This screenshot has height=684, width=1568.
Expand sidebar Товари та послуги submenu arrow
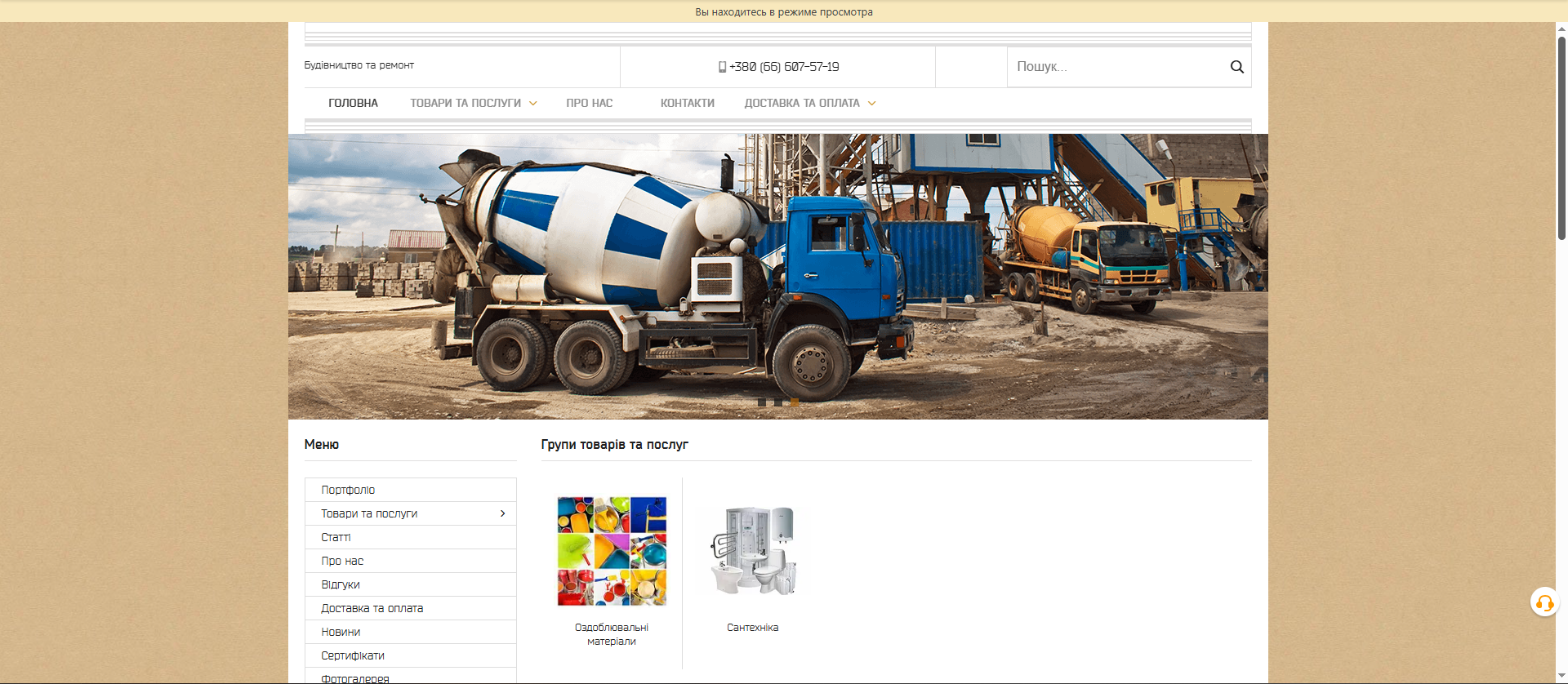tap(502, 513)
